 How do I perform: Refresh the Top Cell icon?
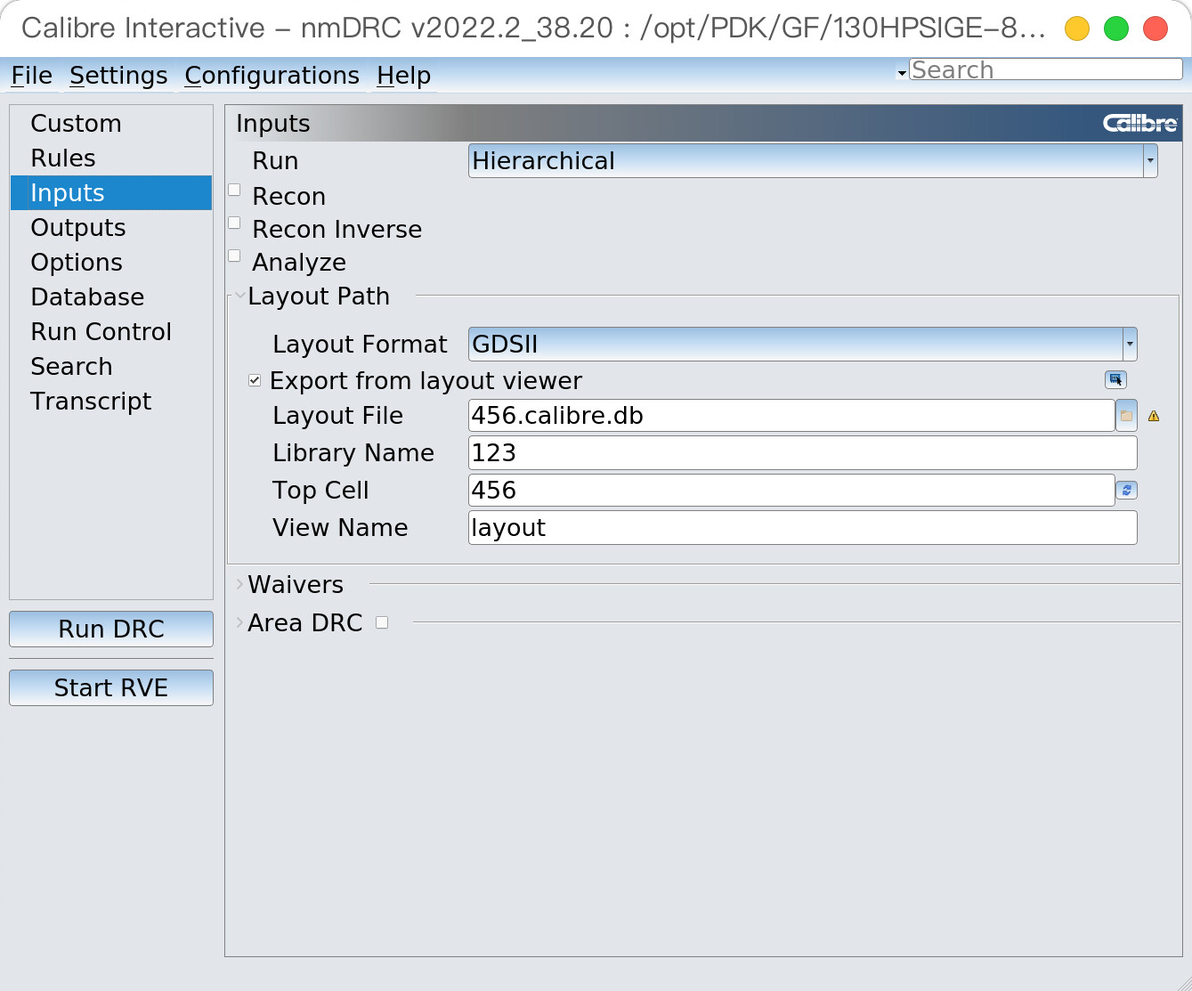pyautogui.click(x=1127, y=490)
